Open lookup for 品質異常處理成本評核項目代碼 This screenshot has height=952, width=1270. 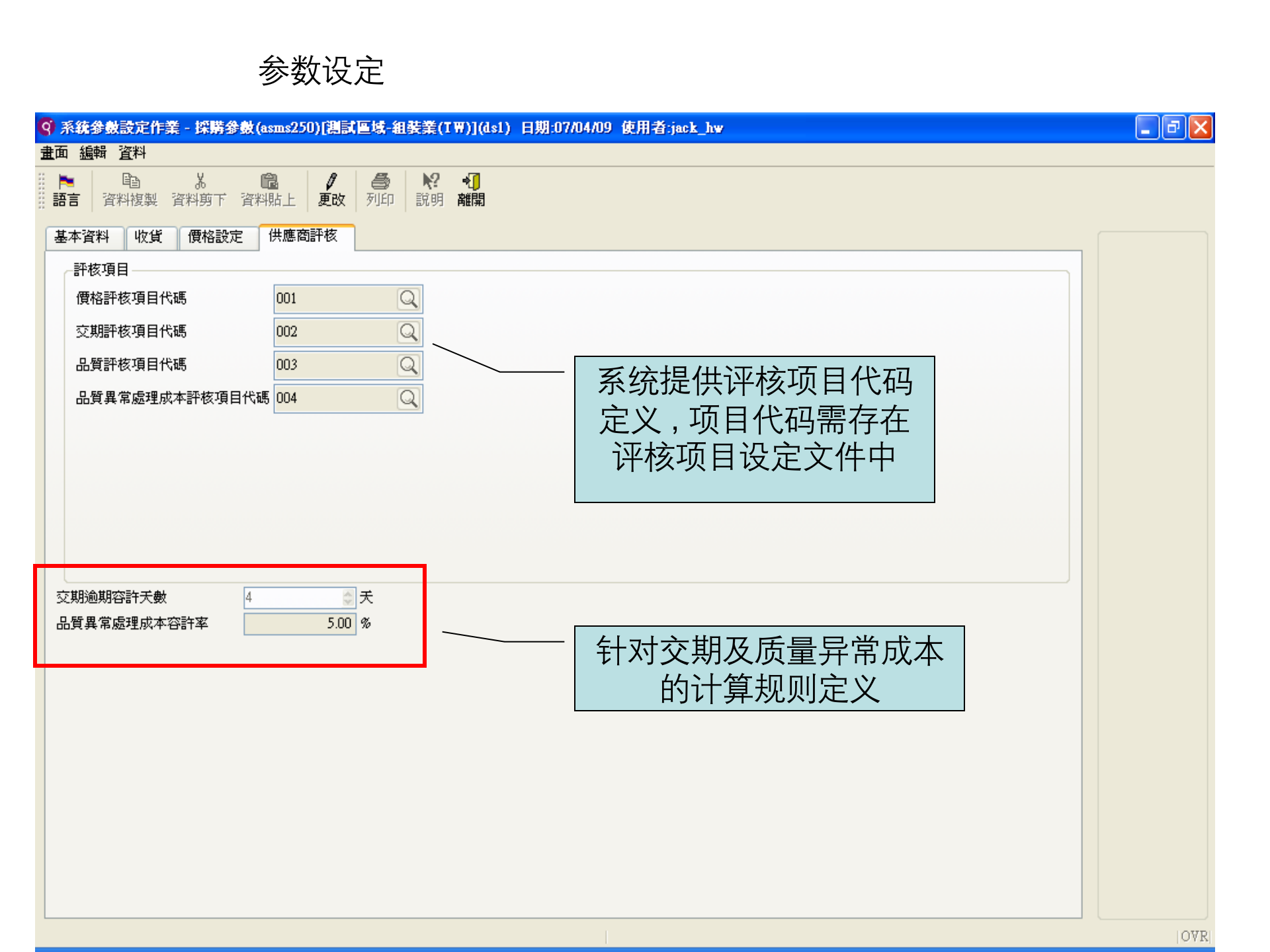[x=409, y=398]
